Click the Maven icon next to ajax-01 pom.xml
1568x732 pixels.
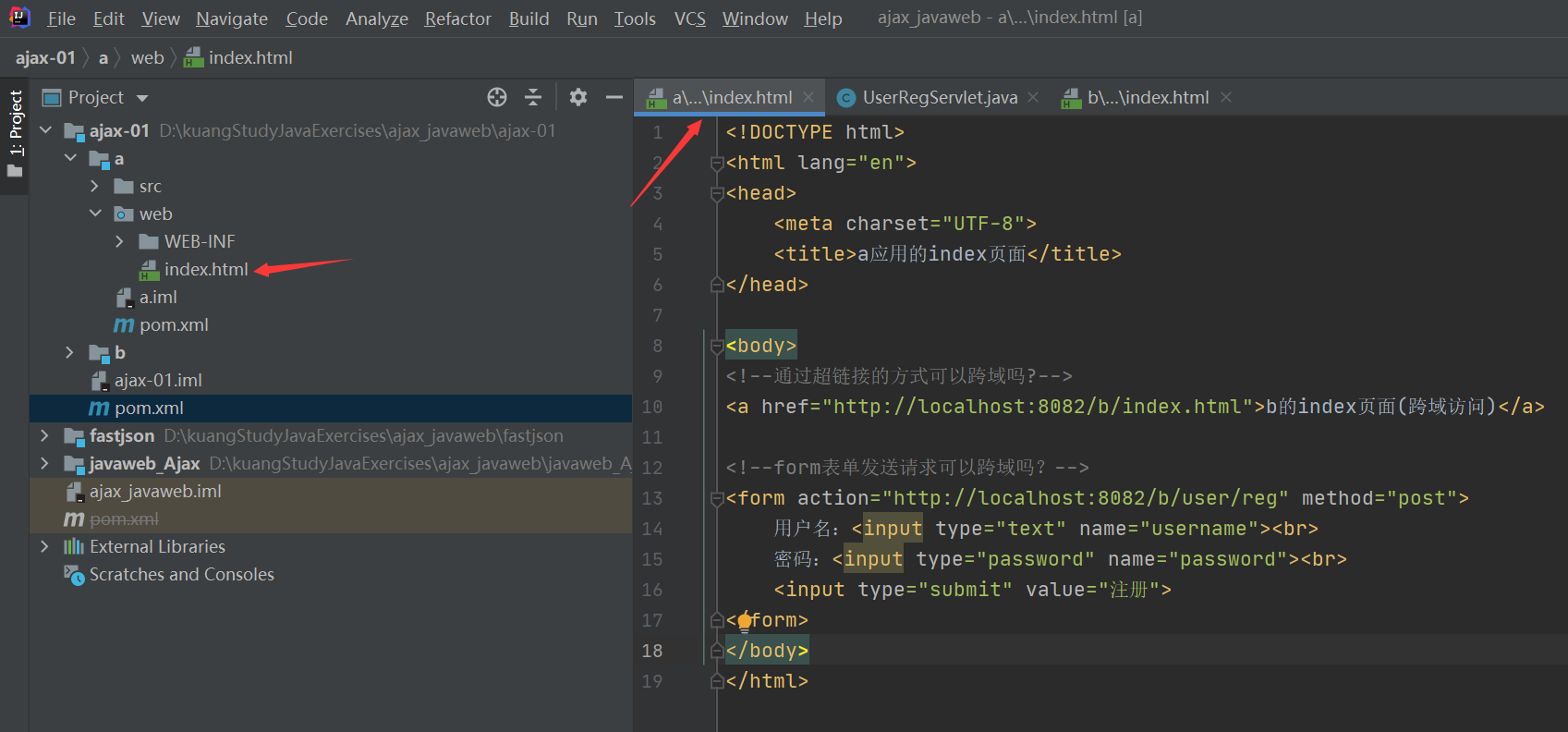click(x=99, y=408)
